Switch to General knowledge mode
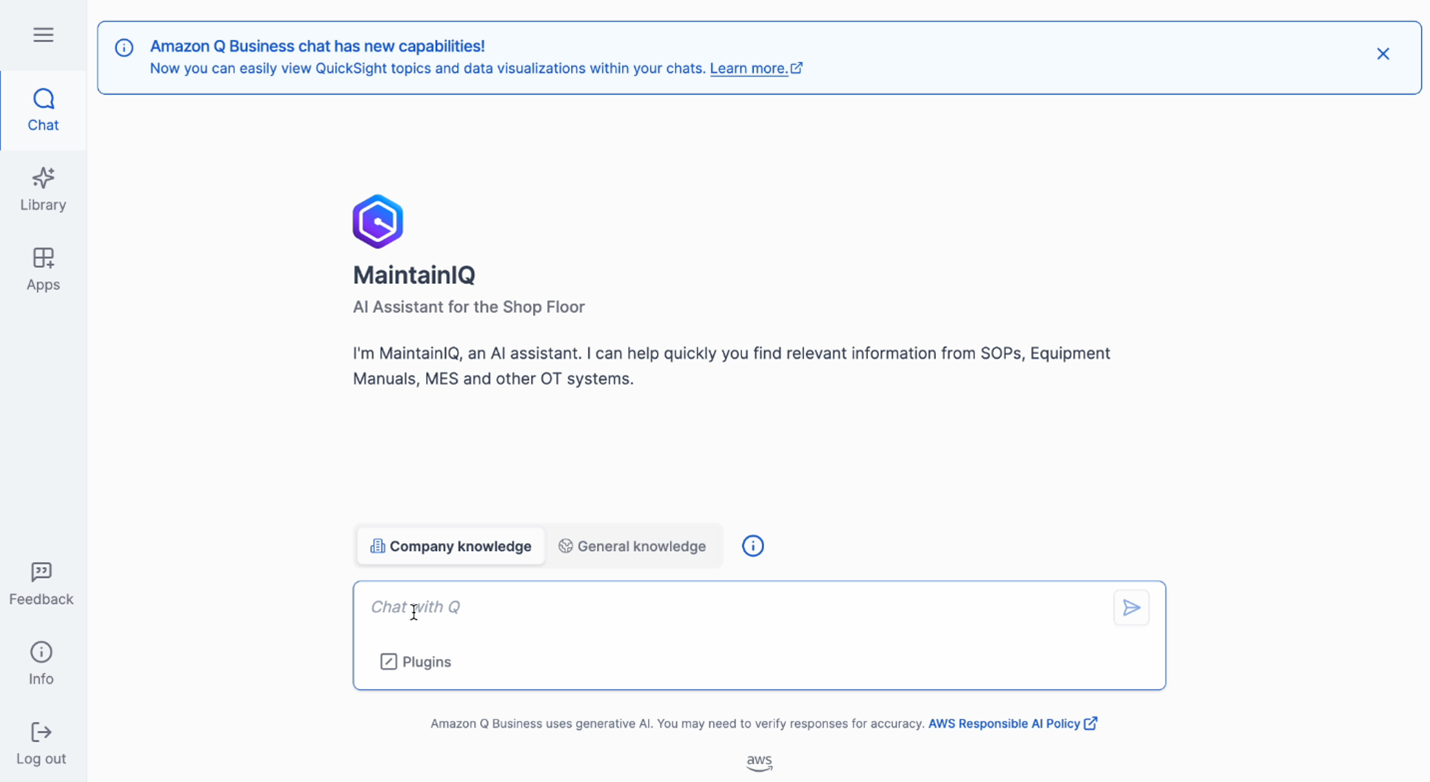 click(x=632, y=546)
